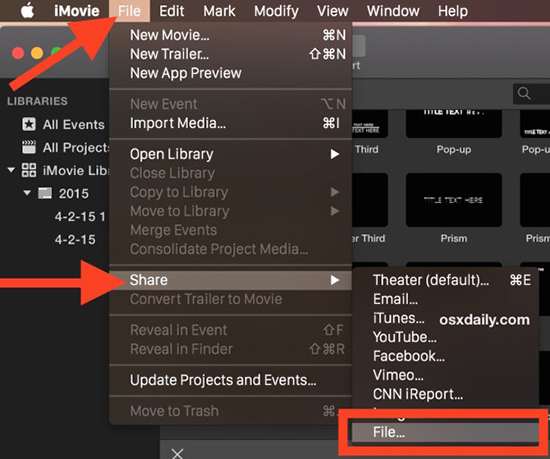Select Update Projects and Events…
The width and height of the screenshot is (550, 459).
pyautogui.click(x=231, y=380)
